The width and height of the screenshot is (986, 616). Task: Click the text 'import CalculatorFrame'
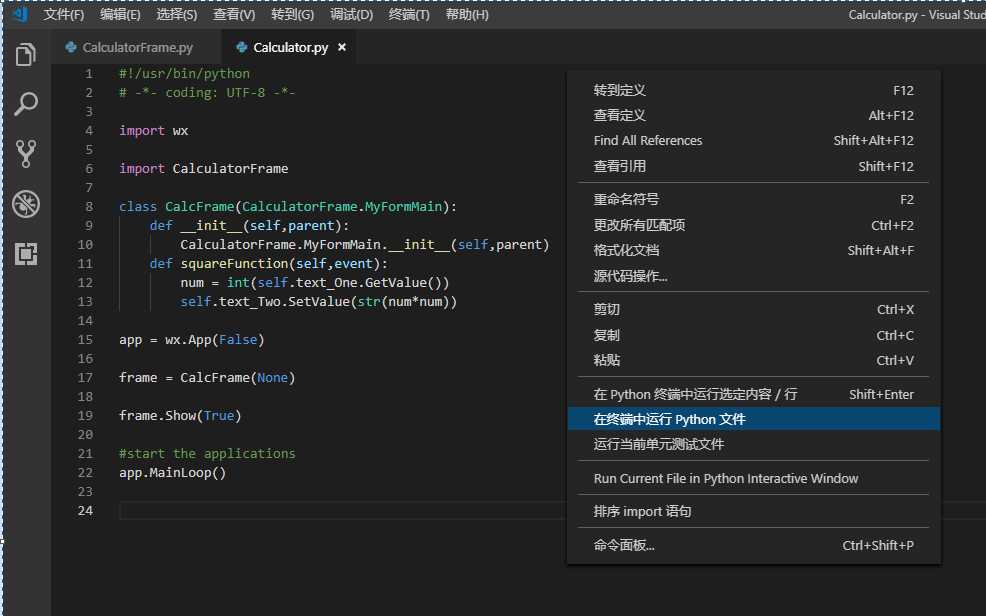(204, 168)
